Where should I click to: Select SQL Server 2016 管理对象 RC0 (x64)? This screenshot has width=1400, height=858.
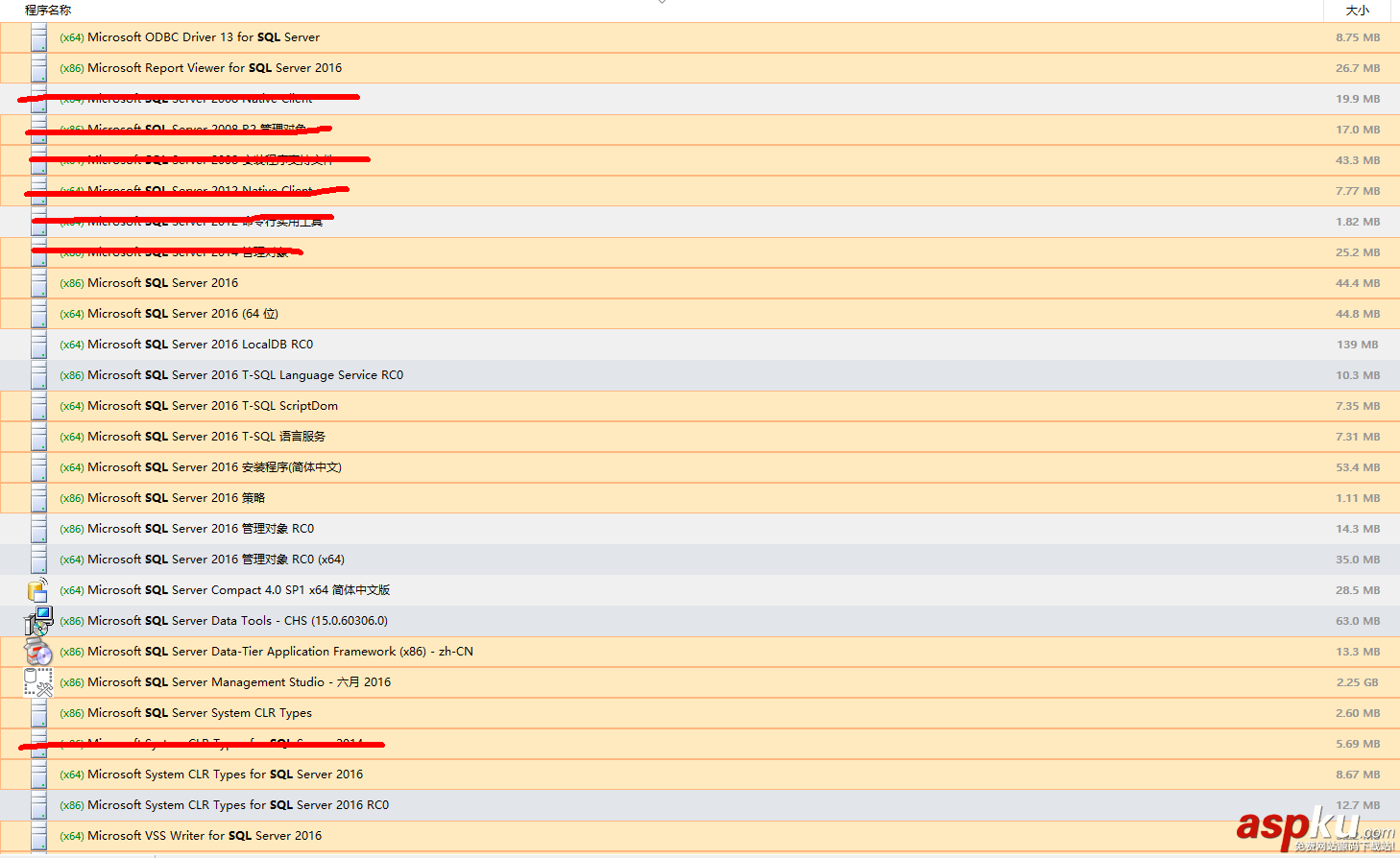(202, 560)
